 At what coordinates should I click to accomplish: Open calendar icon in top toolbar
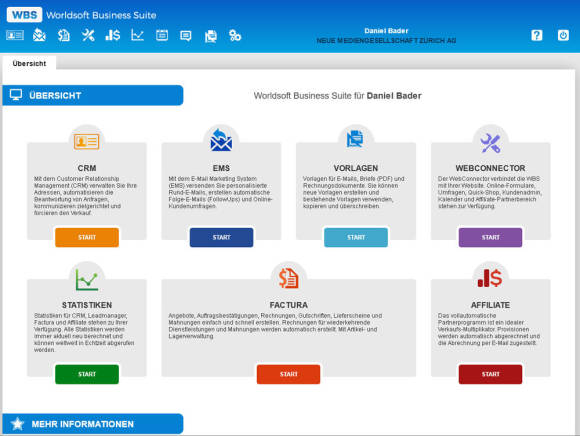(x=162, y=36)
